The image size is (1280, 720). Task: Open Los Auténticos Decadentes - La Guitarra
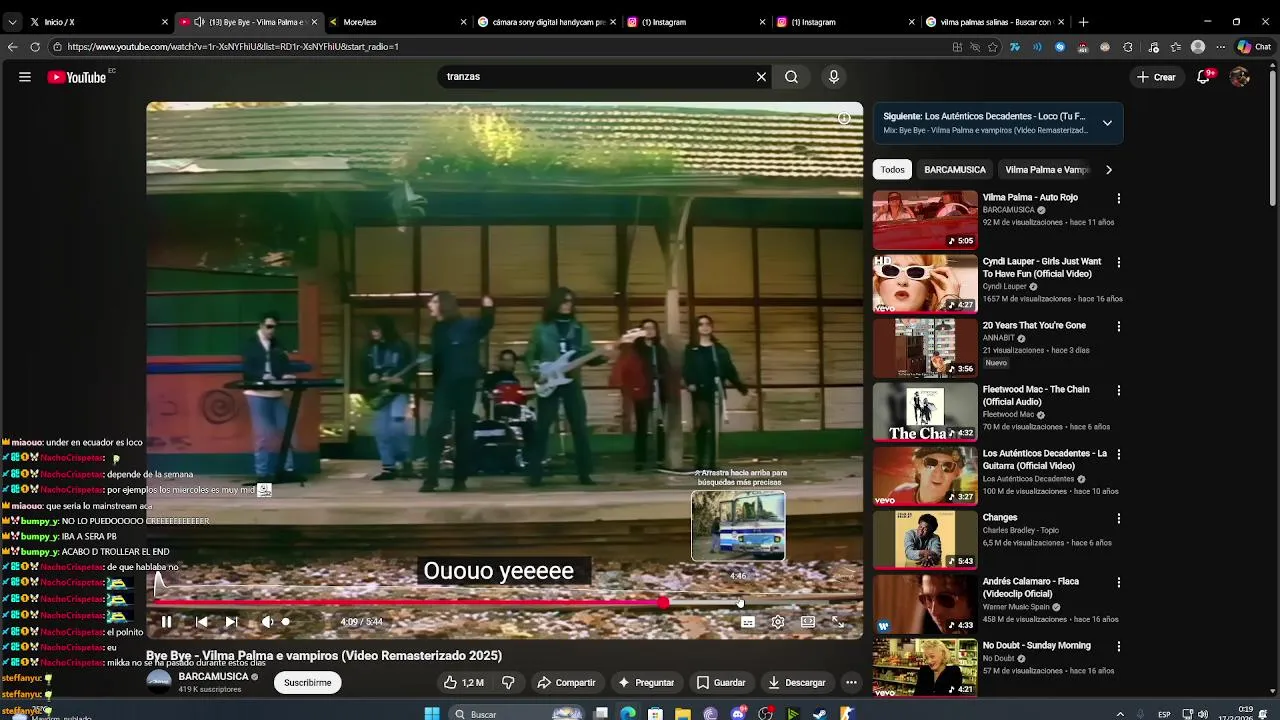[x=925, y=476]
